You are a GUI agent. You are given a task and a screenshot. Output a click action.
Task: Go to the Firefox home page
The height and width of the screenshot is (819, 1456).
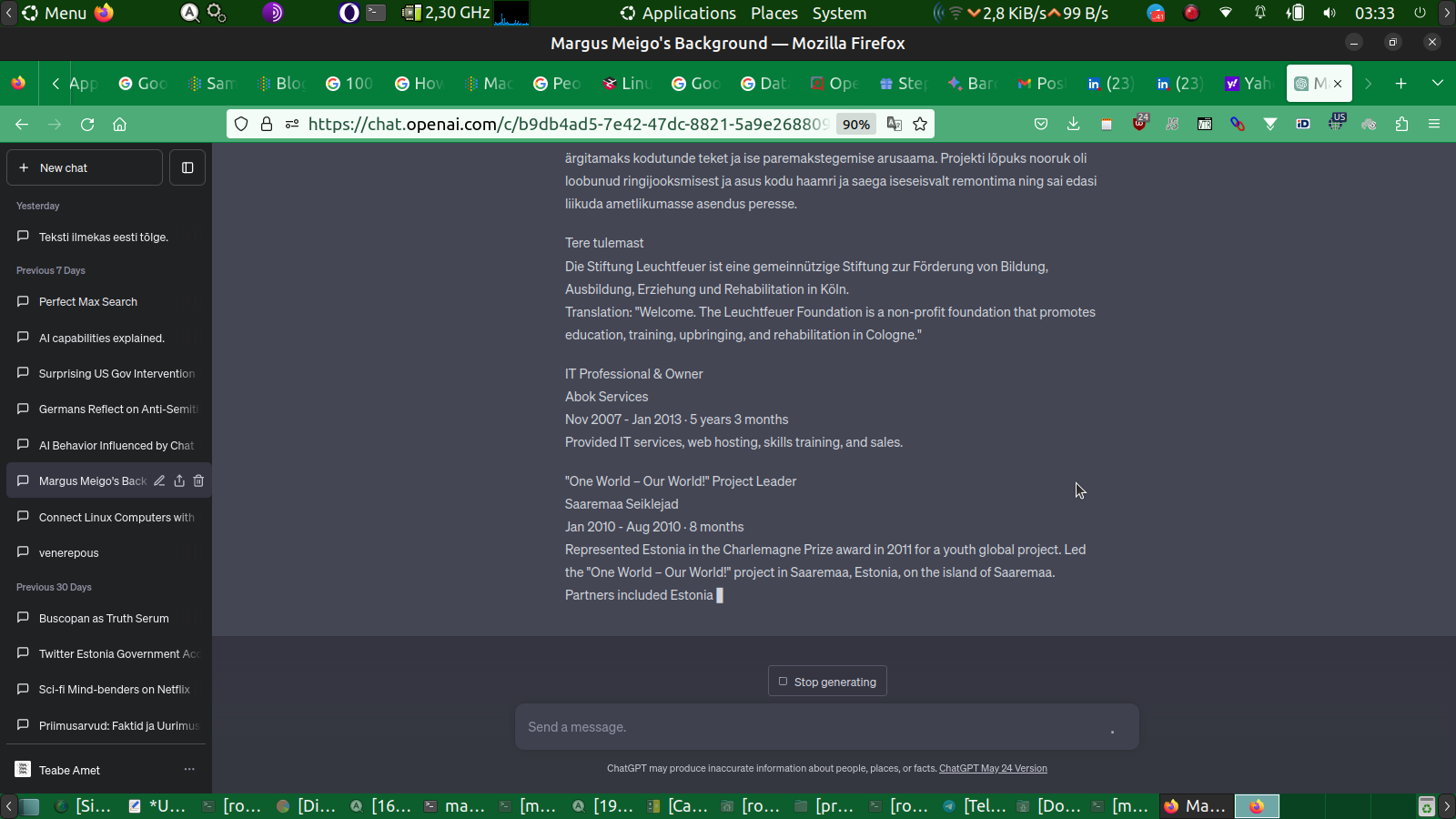coord(119,125)
